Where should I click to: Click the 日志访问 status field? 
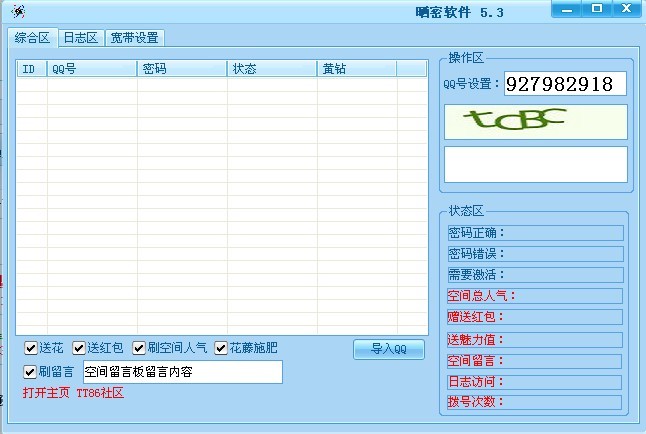534,382
